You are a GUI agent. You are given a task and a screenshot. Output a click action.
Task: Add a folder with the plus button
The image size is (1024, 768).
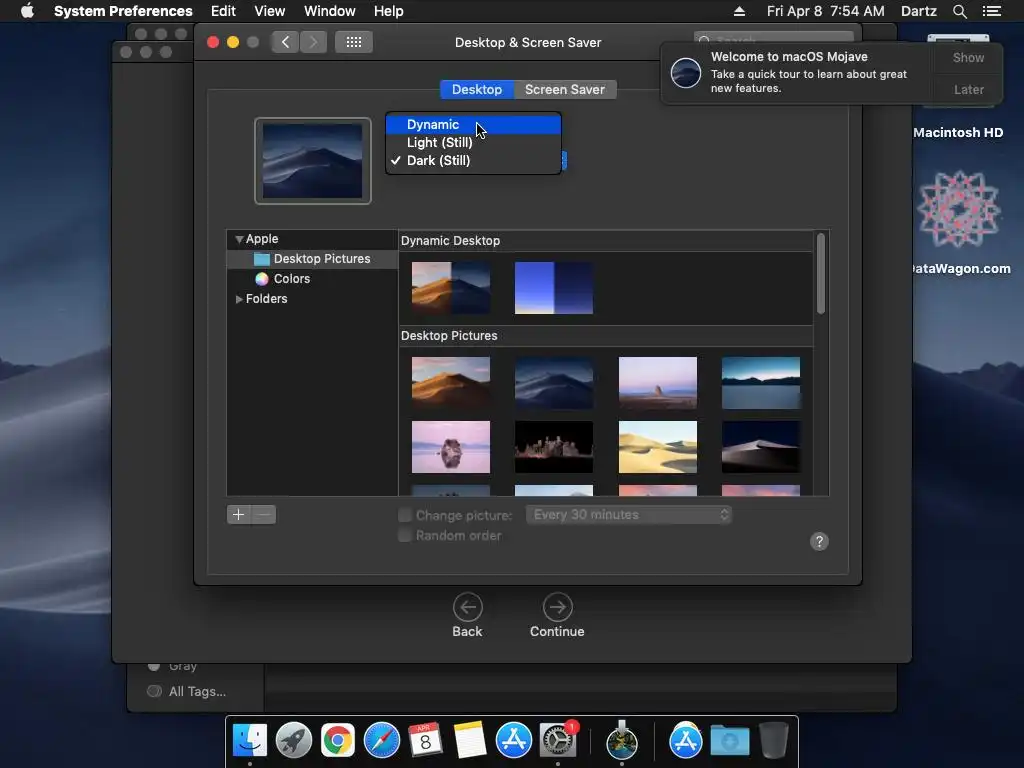[239, 515]
